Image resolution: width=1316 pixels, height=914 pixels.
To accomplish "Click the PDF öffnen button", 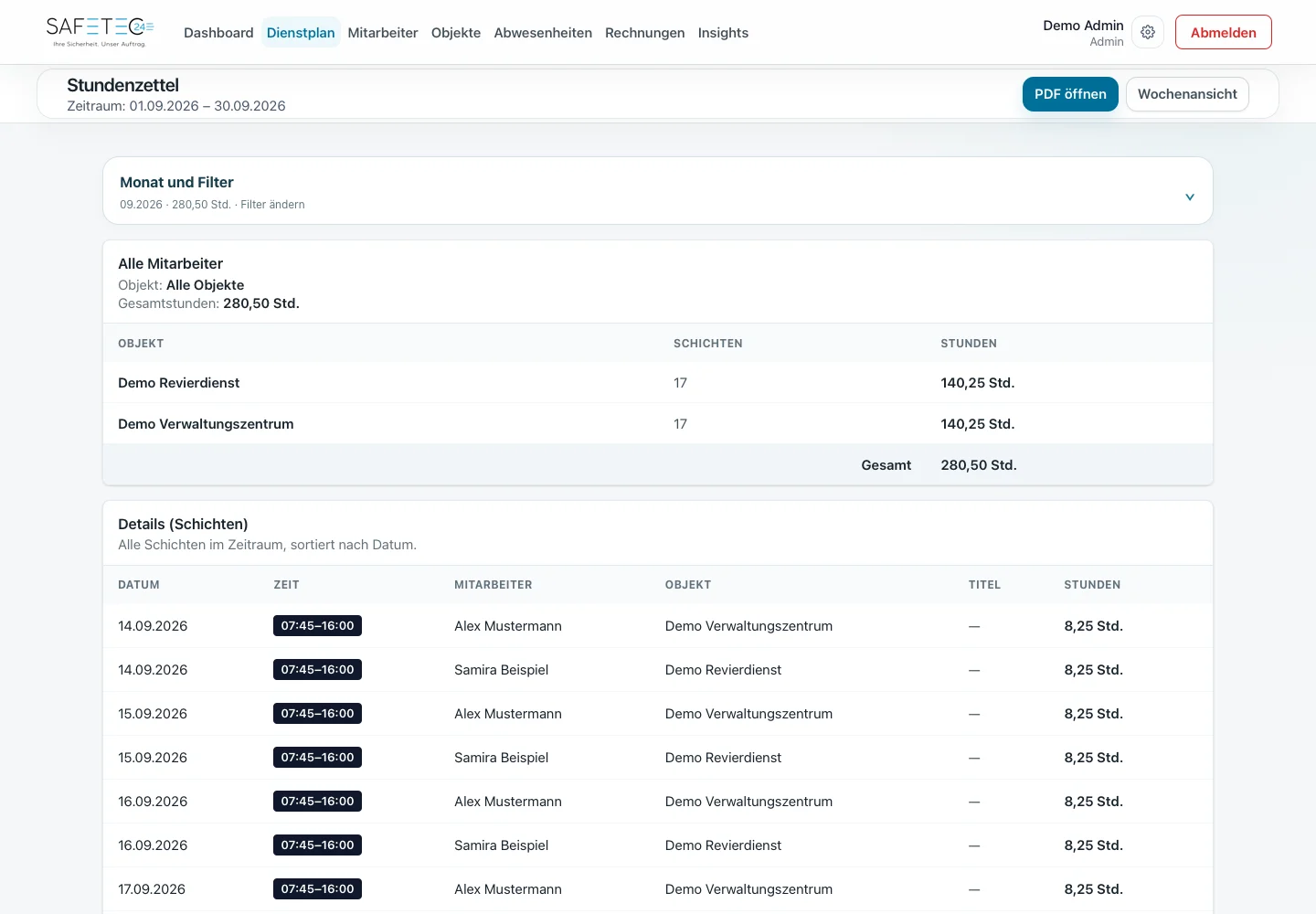I will pos(1070,94).
